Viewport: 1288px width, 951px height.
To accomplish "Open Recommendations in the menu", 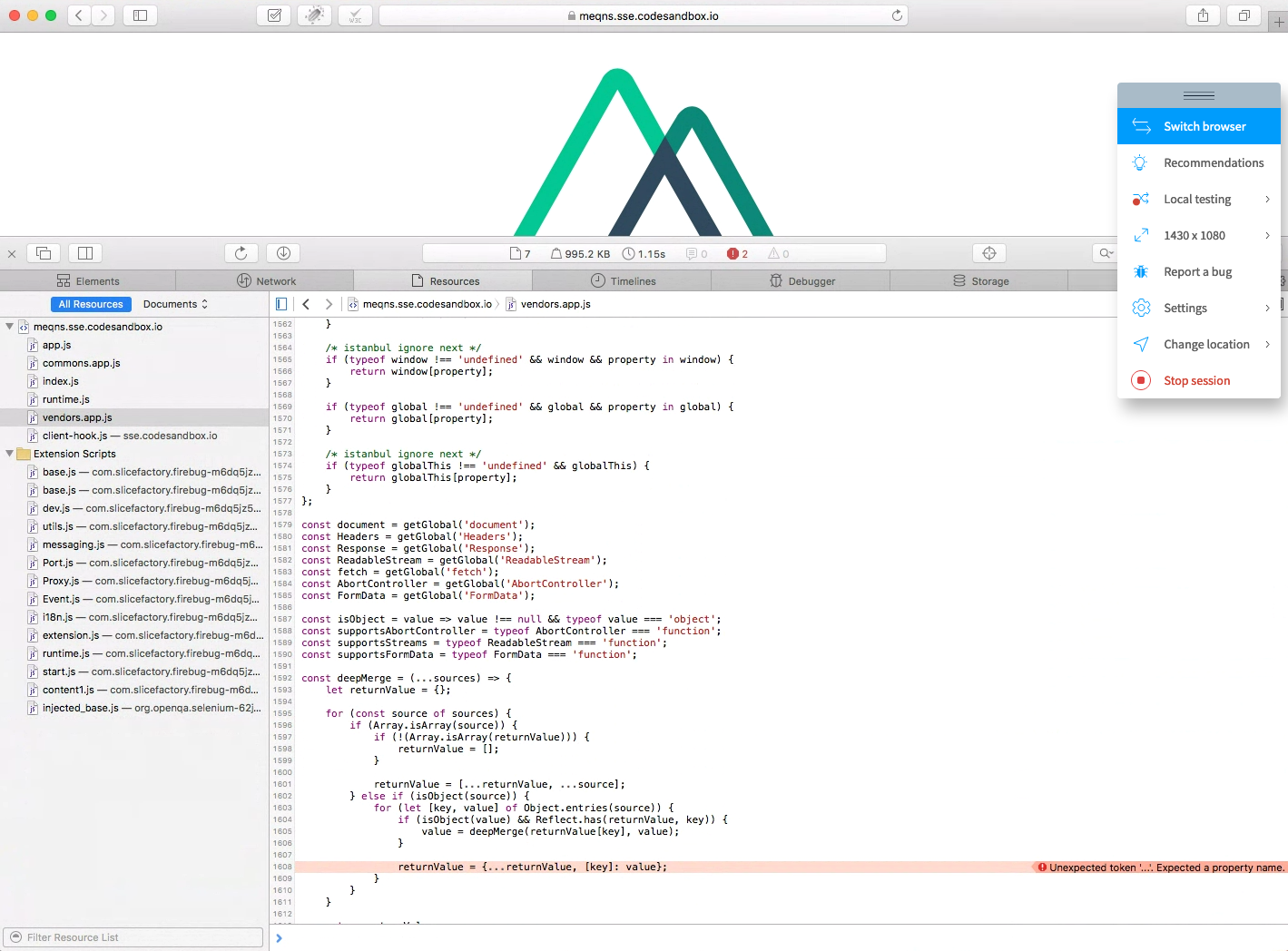I will (x=1199, y=162).
